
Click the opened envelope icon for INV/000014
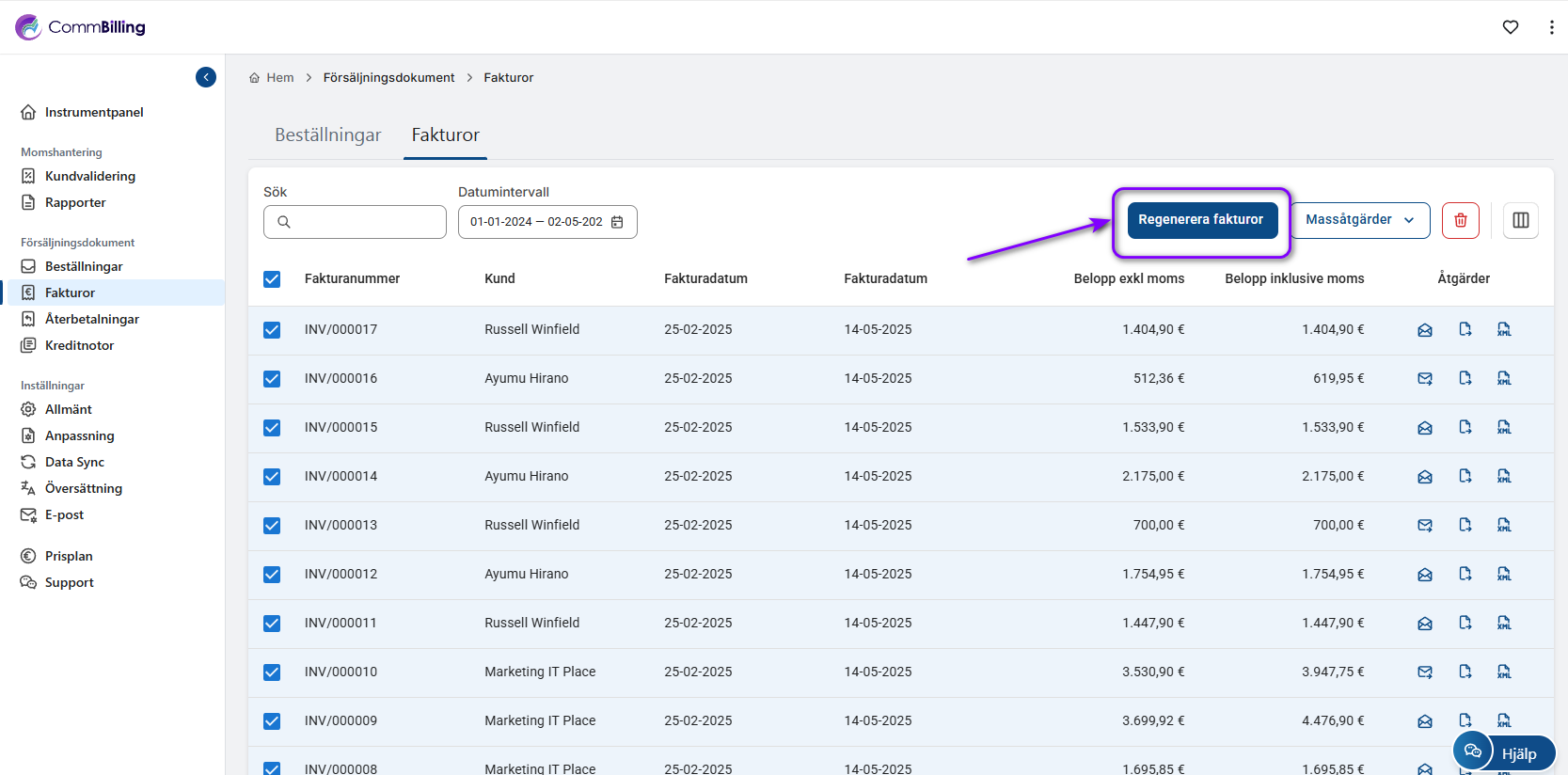pos(1425,476)
